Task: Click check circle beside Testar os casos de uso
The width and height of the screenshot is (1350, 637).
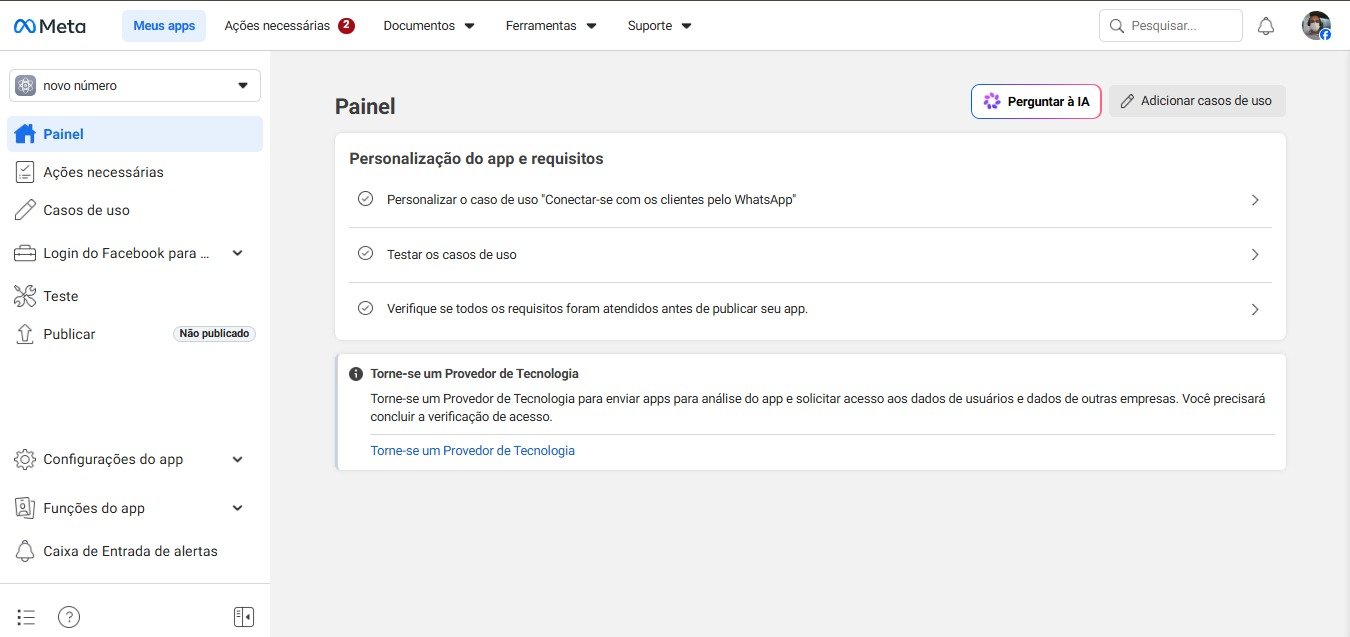Action: (365, 254)
